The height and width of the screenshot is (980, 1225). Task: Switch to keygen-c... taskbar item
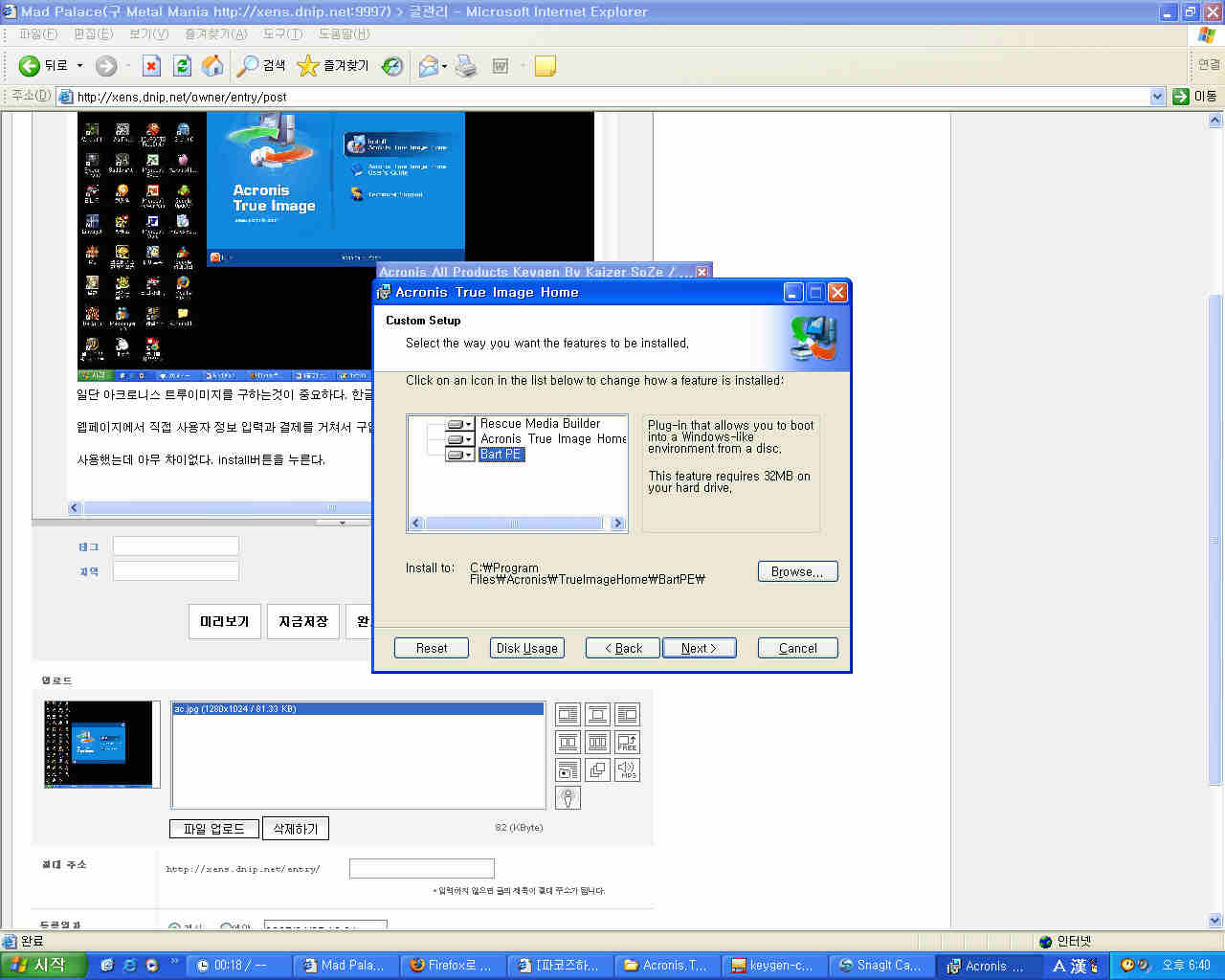coord(773,966)
